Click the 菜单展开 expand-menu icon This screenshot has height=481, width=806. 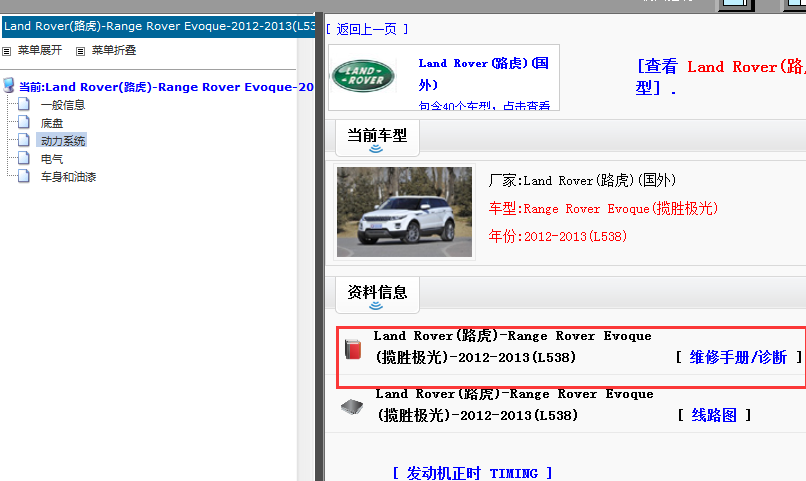[7, 51]
